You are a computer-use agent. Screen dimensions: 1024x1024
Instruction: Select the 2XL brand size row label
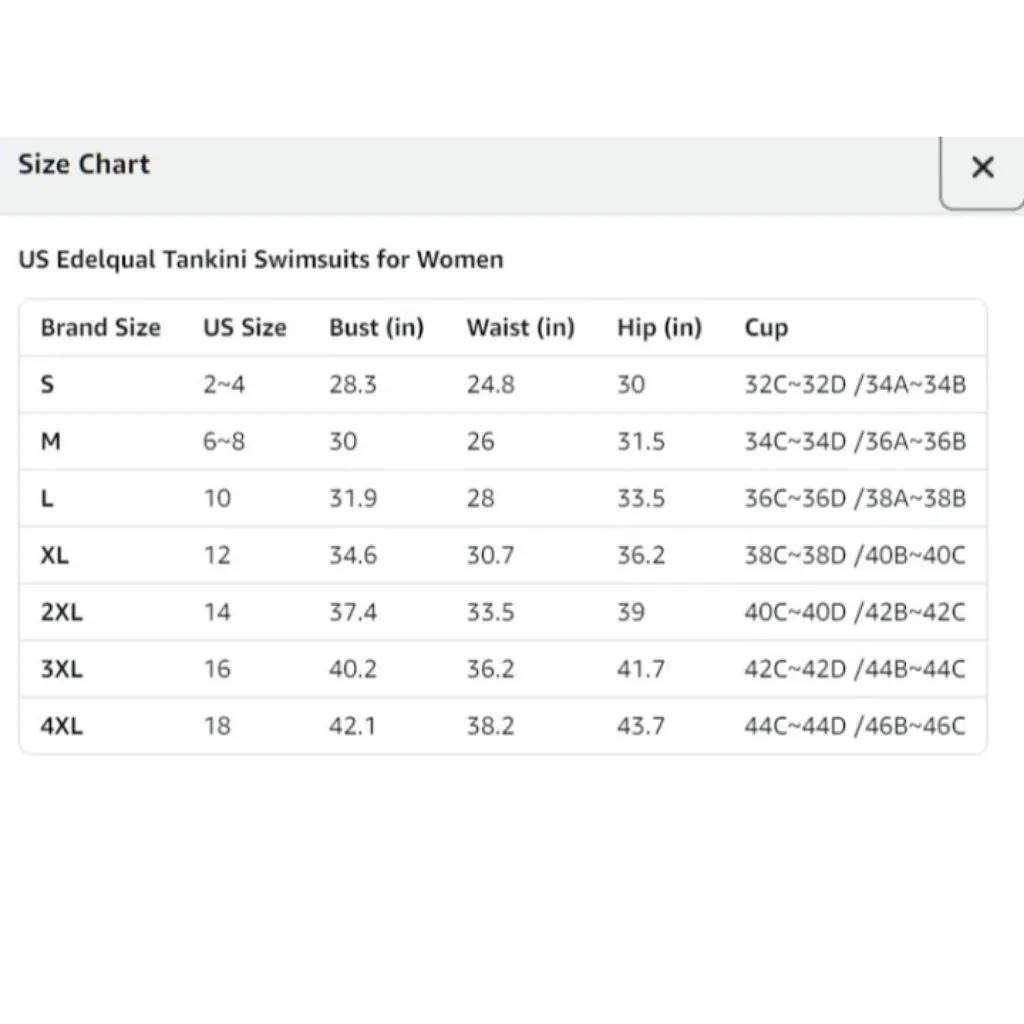tap(61, 613)
